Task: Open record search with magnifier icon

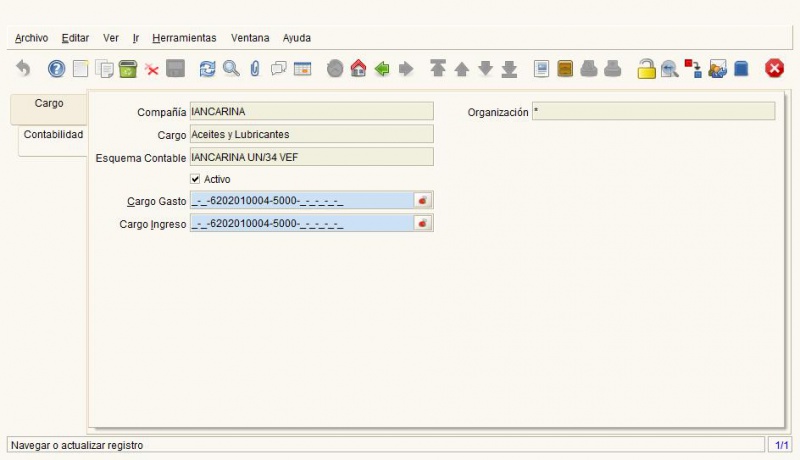Action: coord(231,69)
